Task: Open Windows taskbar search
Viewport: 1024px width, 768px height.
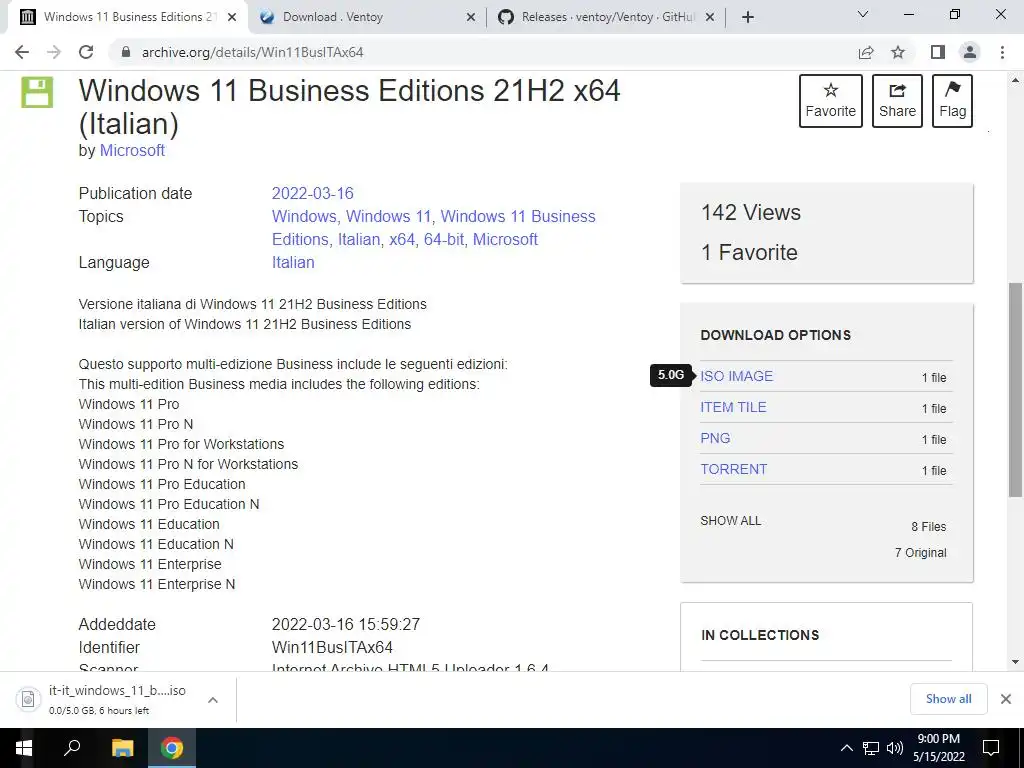Action: pos(72,748)
